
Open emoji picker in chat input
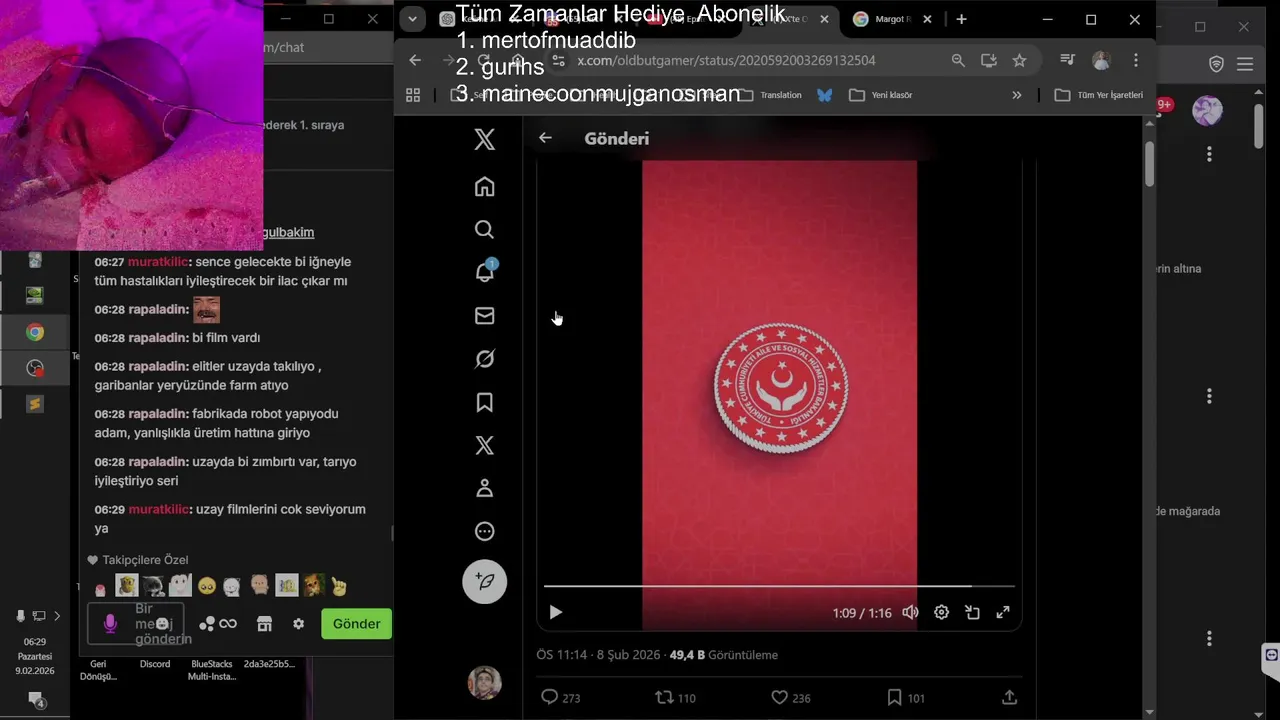point(162,623)
